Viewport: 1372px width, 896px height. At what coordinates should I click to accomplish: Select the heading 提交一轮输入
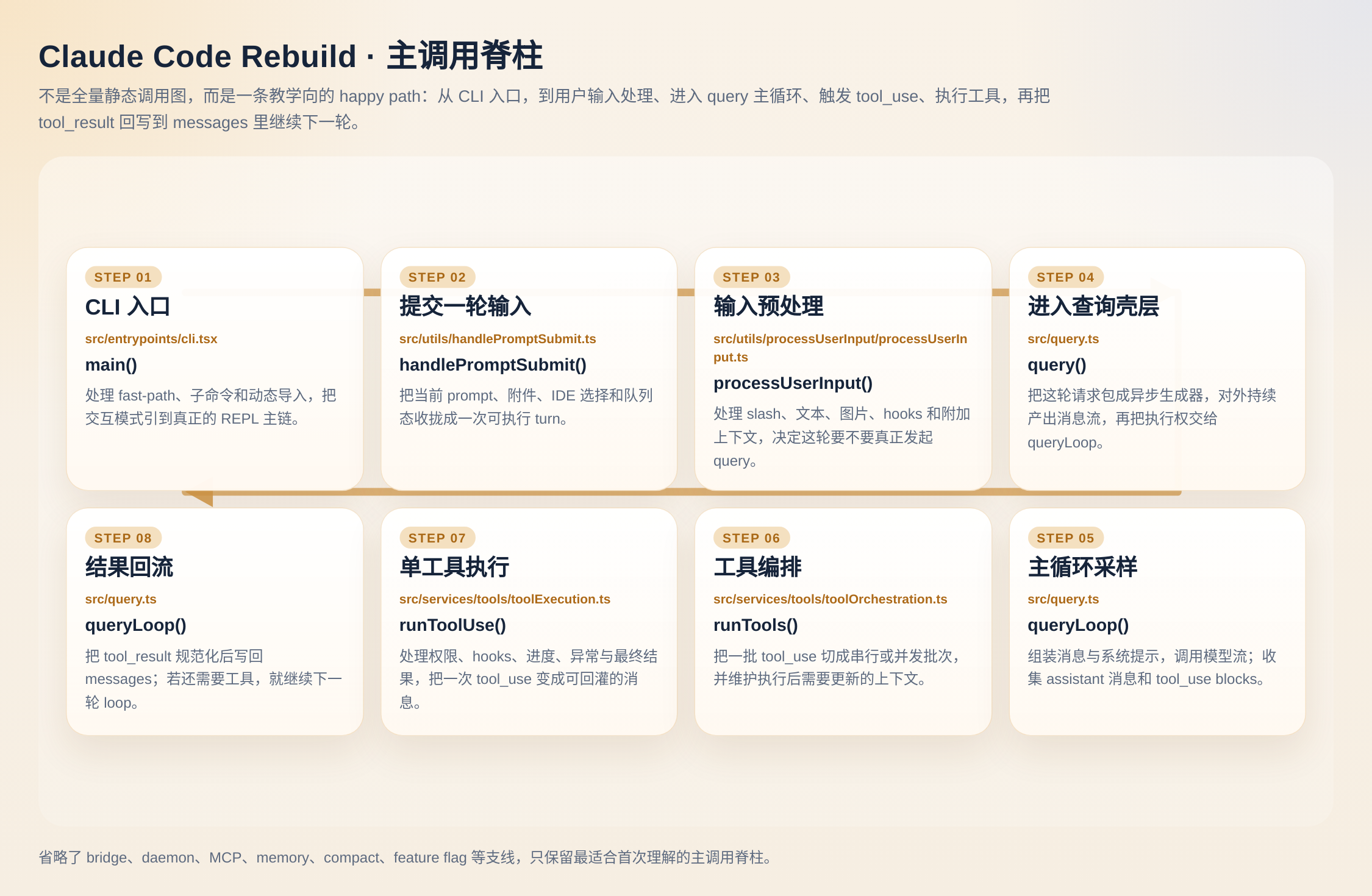(x=465, y=307)
